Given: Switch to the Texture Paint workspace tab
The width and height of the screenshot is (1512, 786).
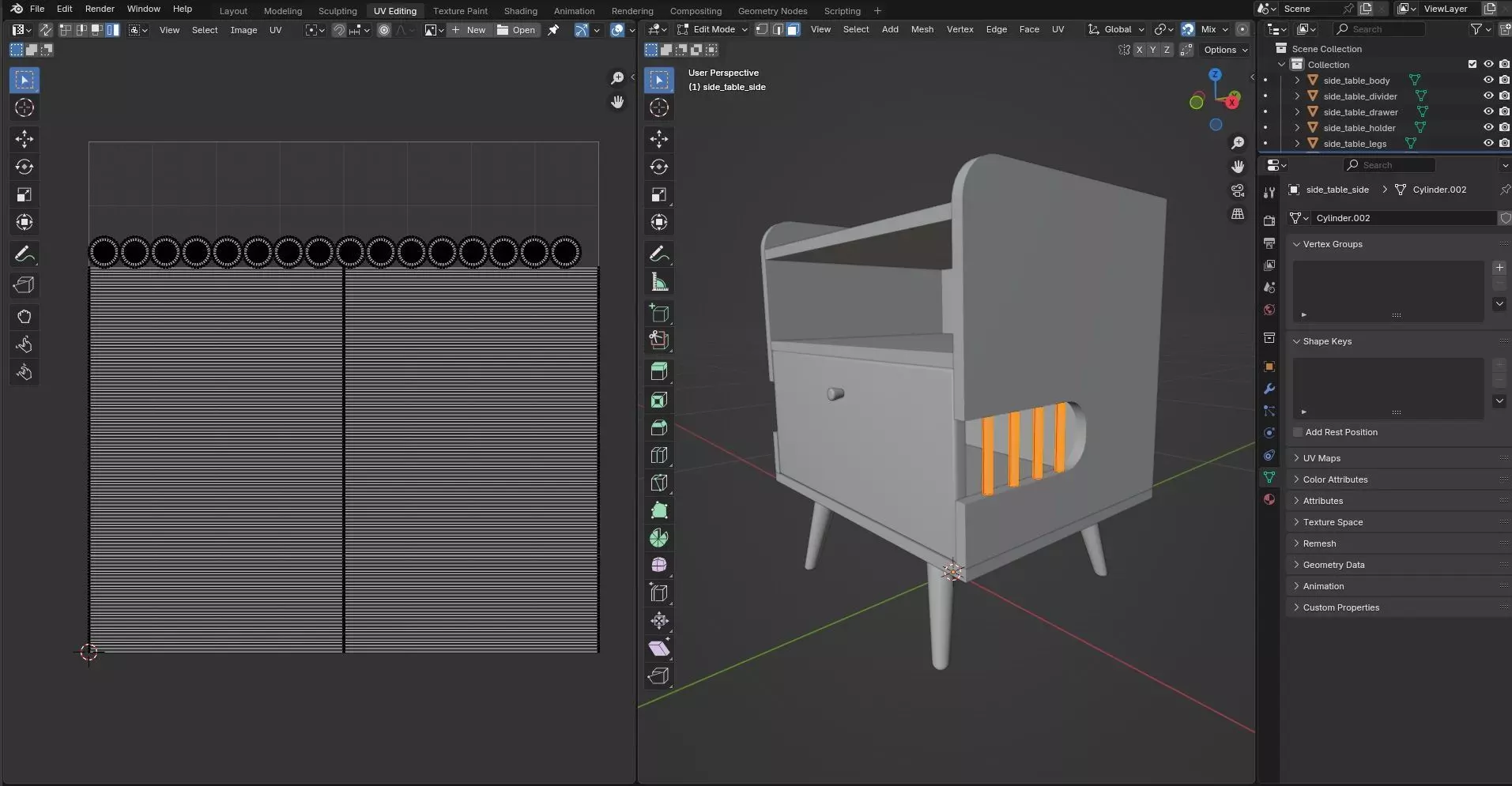Looking at the screenshot, I should click(x=460, y=10).
